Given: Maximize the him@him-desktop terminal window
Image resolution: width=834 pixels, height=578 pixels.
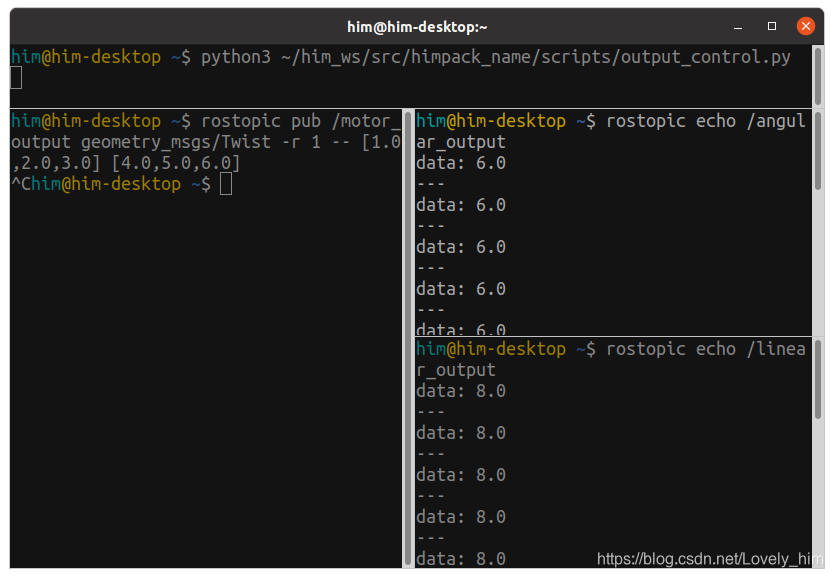Looking at the screenshot, I should pos(772,26).
